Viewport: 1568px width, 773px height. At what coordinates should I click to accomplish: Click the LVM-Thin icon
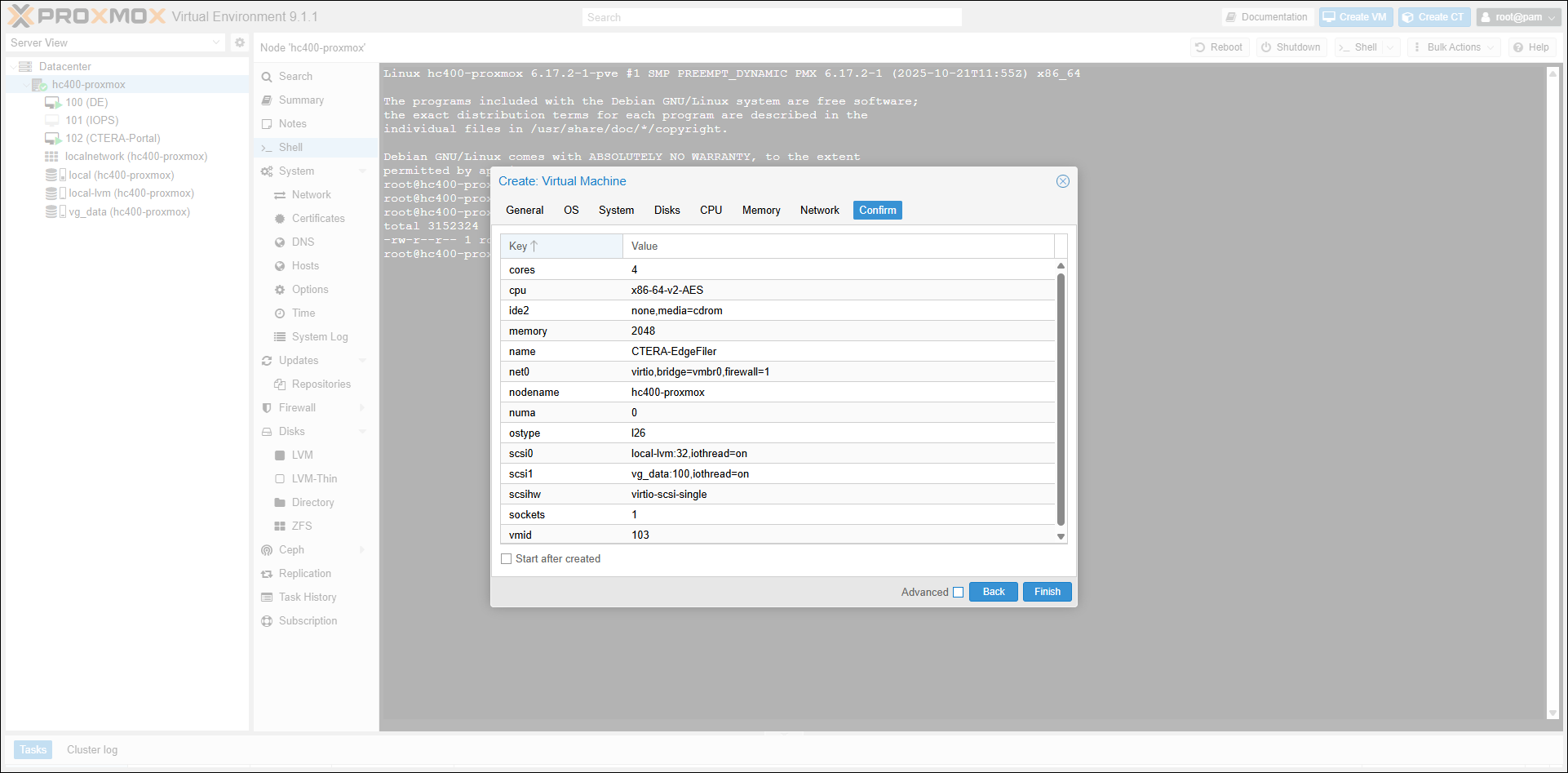(x=280, y=479)
